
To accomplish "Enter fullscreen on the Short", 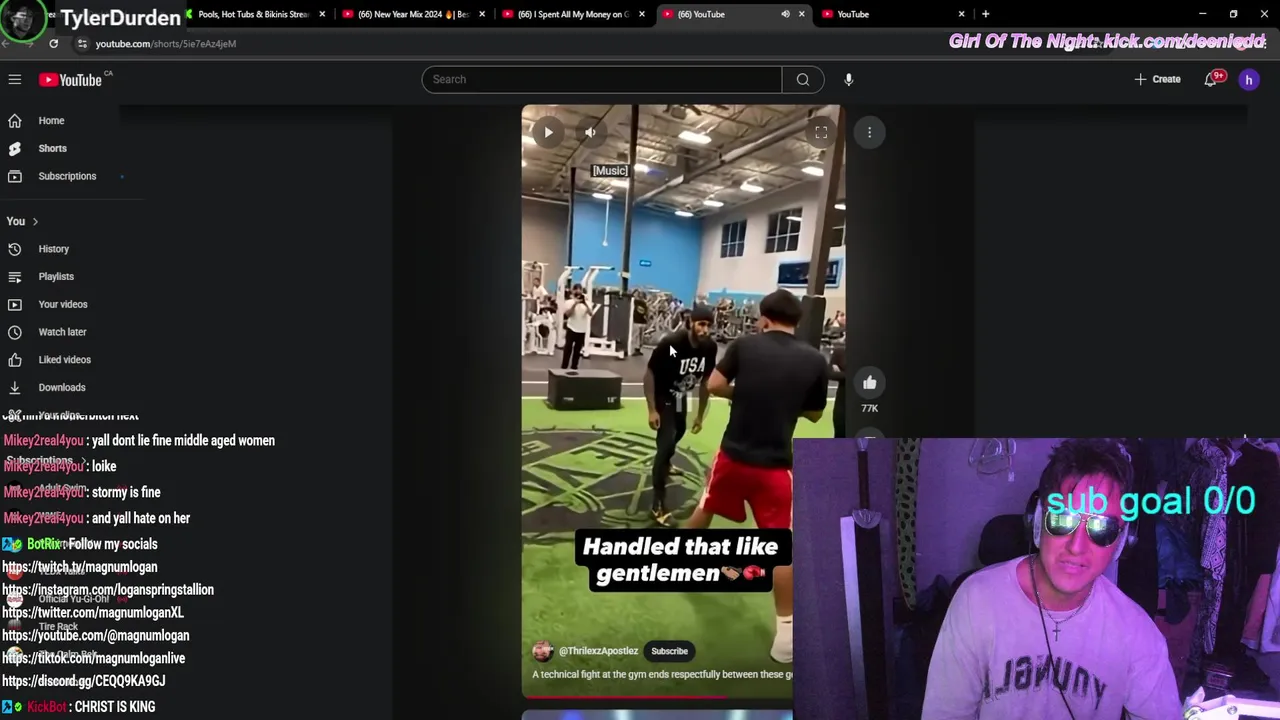I will 821,132.
